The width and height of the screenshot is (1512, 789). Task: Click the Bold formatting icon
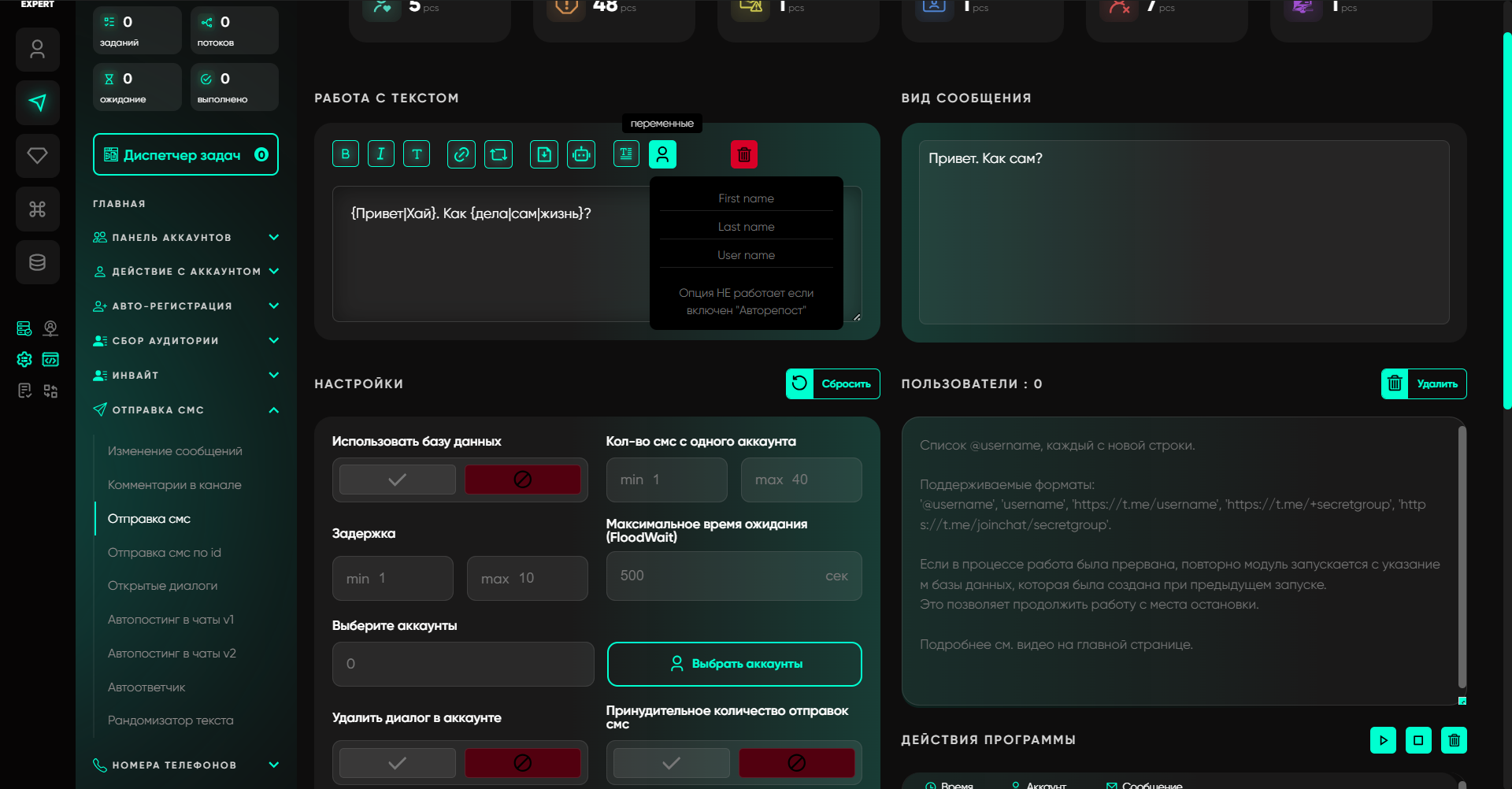[345, 154]
